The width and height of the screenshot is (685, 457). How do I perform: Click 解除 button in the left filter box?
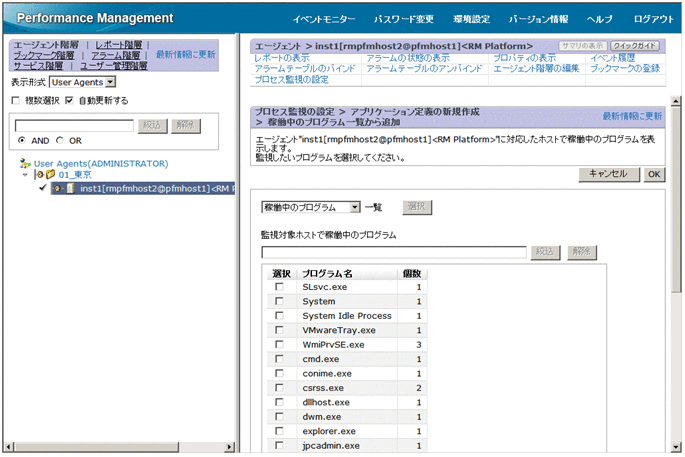(x=186, y=125)
